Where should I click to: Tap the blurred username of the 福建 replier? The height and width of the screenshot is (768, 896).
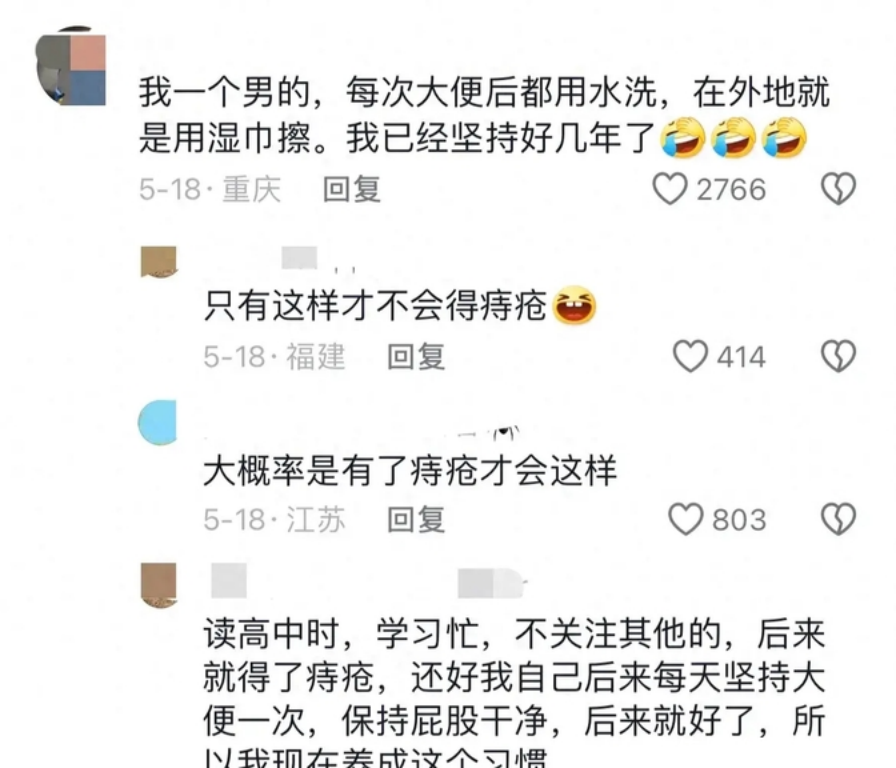pos(299,258)
